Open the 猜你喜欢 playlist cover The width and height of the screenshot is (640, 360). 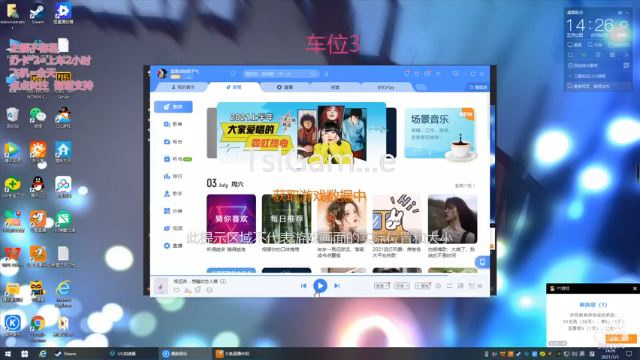pyautogui.click(x=231, y=219)
